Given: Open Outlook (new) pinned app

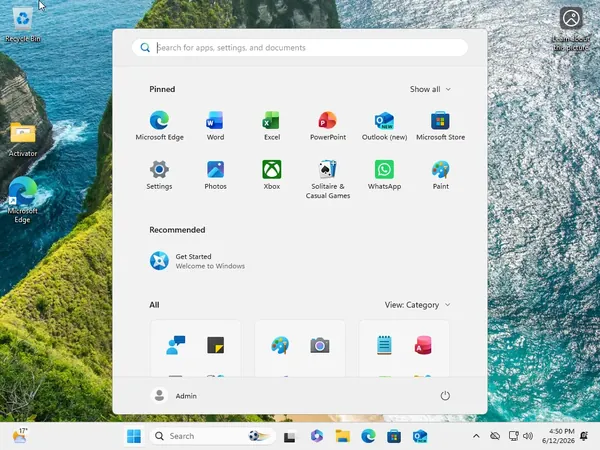Looking at the screenshot, I should coord(384,126).
